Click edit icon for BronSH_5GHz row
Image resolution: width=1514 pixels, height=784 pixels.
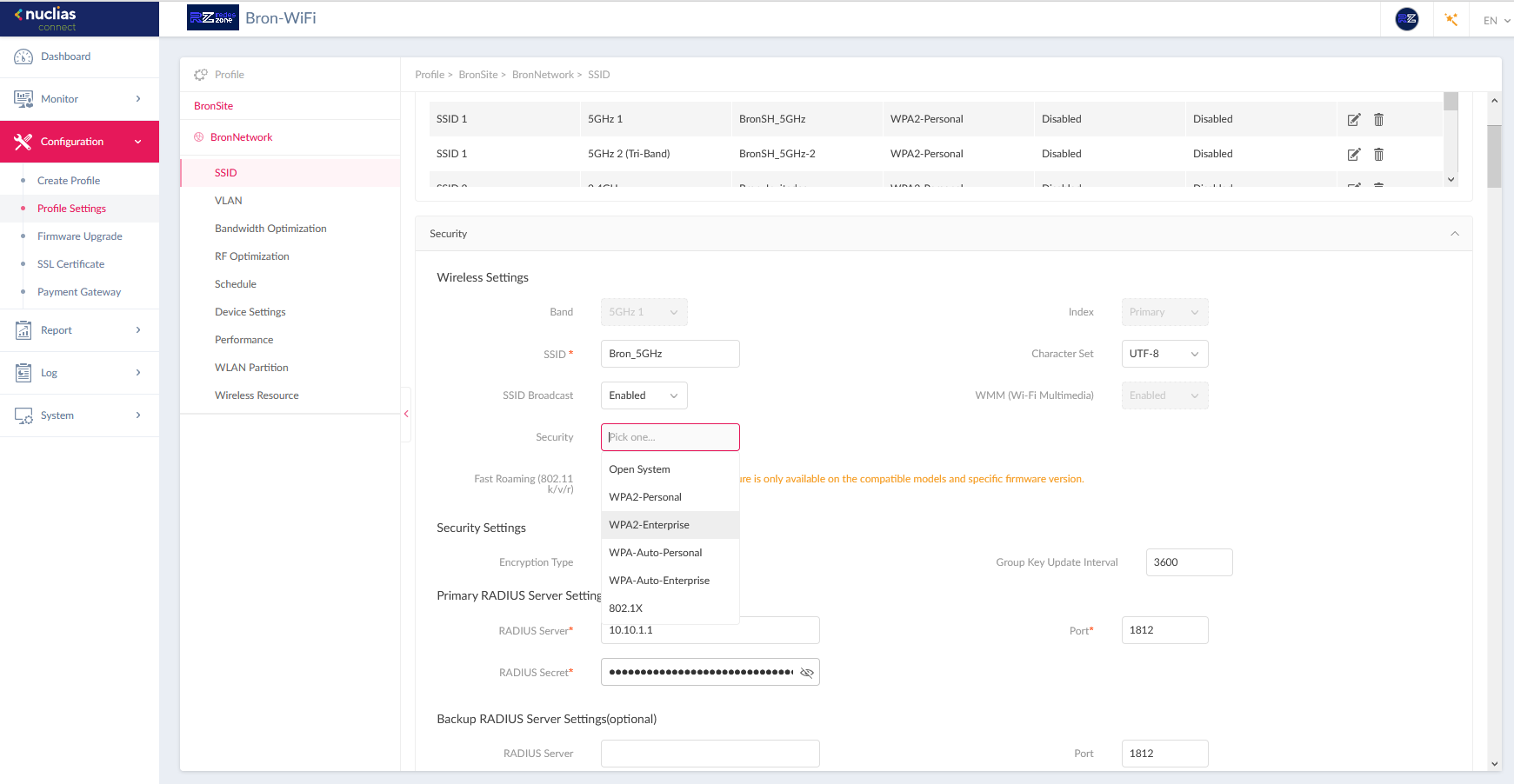pyautogui.click(x=1353, y=120)
